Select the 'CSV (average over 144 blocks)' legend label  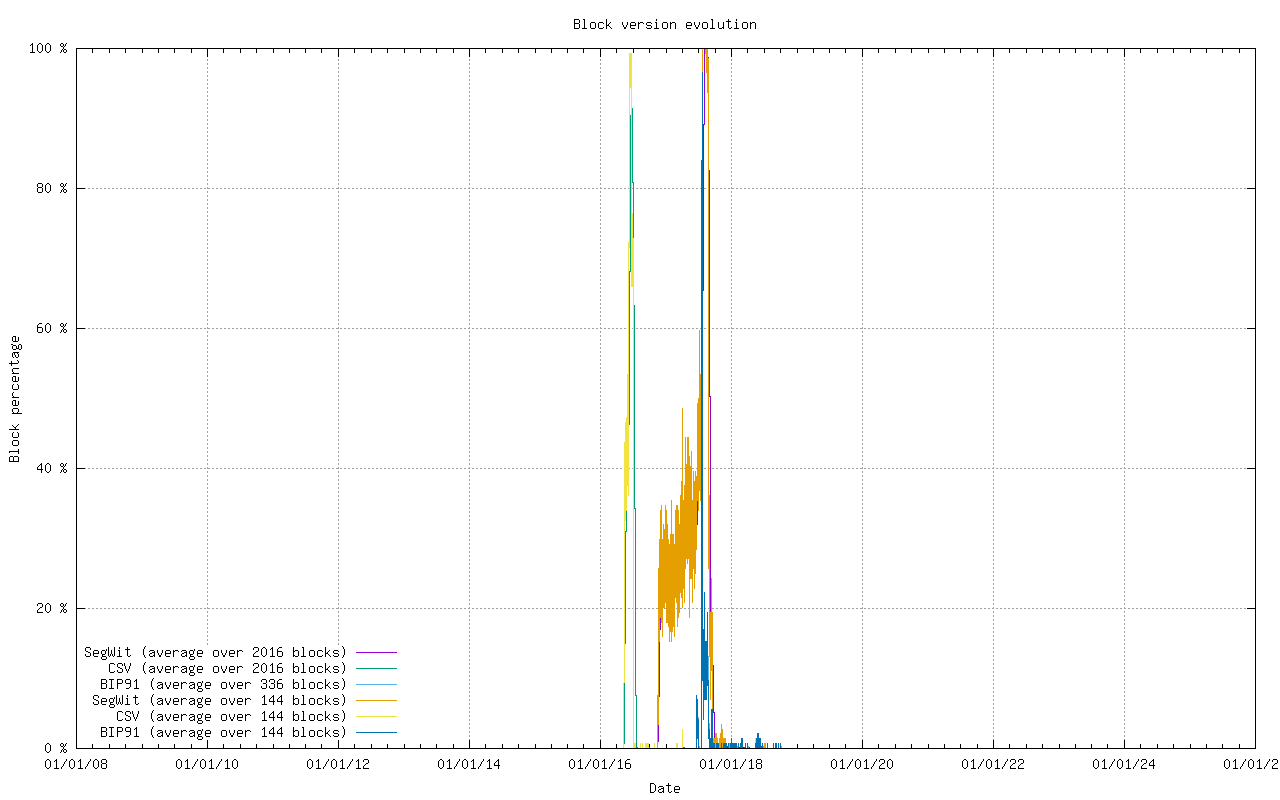[231, 716]
